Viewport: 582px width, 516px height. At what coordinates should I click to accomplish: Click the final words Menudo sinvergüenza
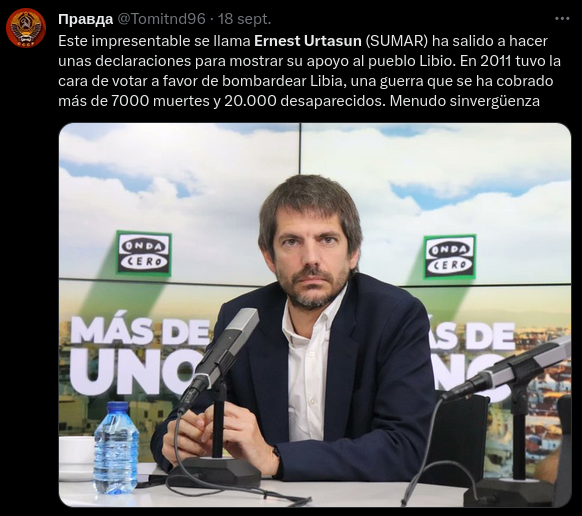click(465, 101)
